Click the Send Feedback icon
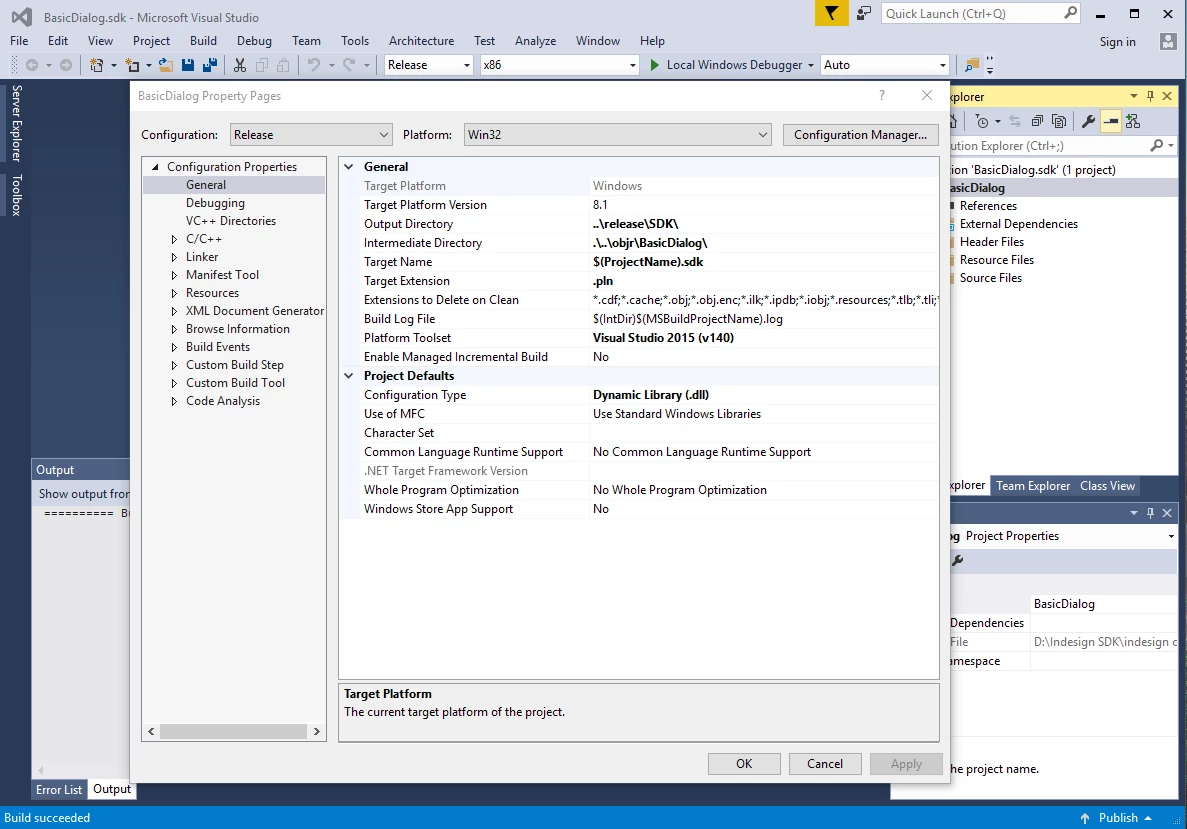1187x829 pixels. [864, 13]
